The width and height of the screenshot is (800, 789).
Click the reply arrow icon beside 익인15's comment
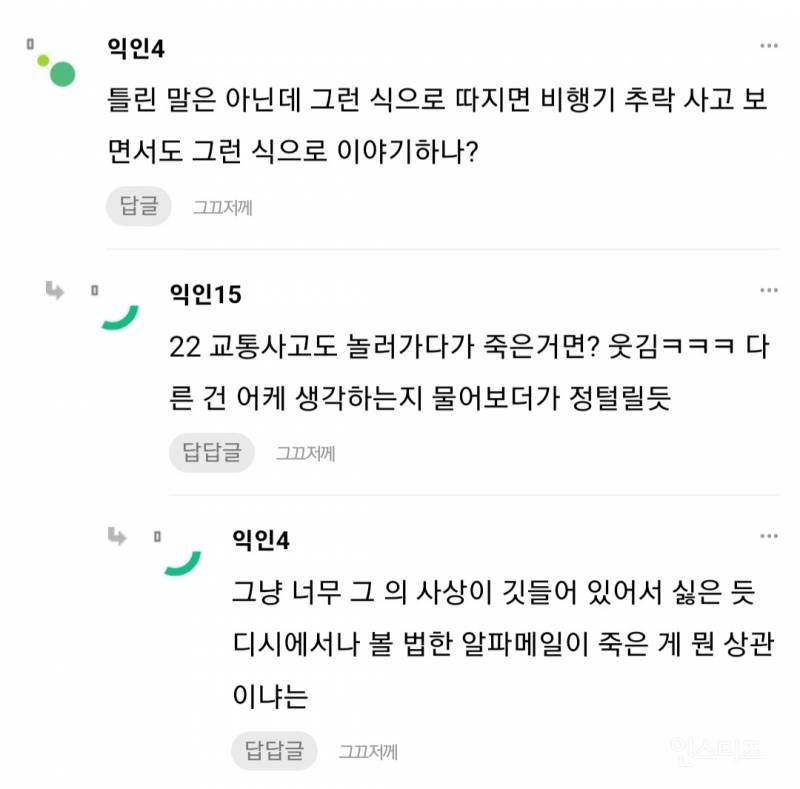[55, 292]
